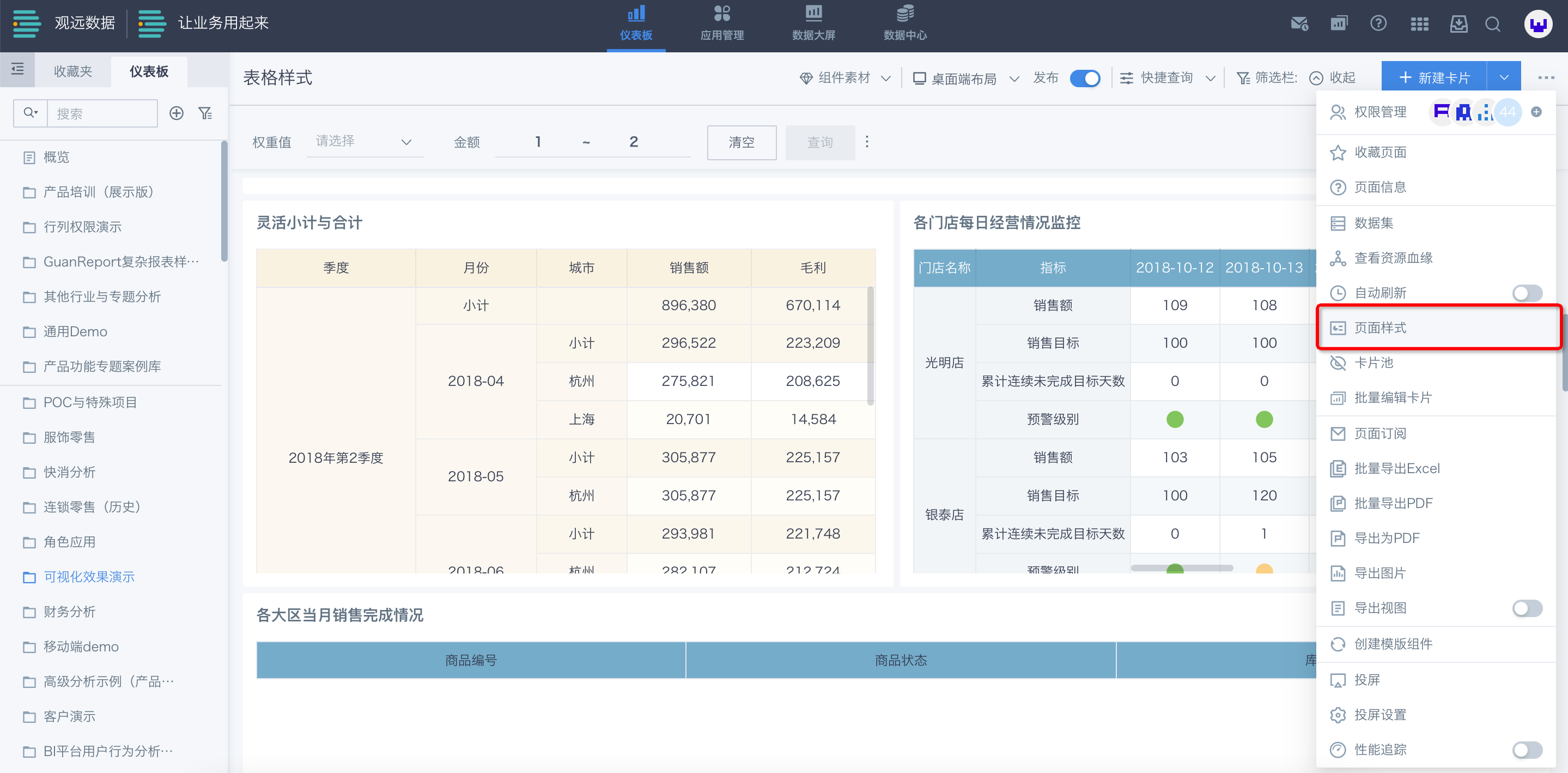The width and height of the screenshot is (1568, 773).
Task: Select 批量导出PDF menu entry
Action: 1436,503
